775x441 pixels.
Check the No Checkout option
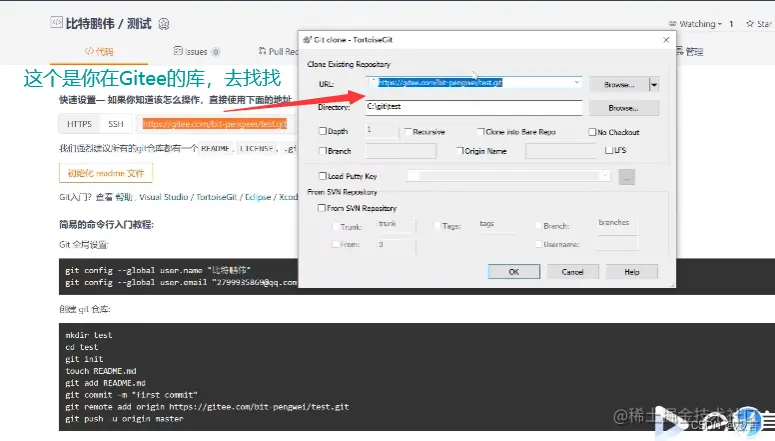click(x=592, y=132)
